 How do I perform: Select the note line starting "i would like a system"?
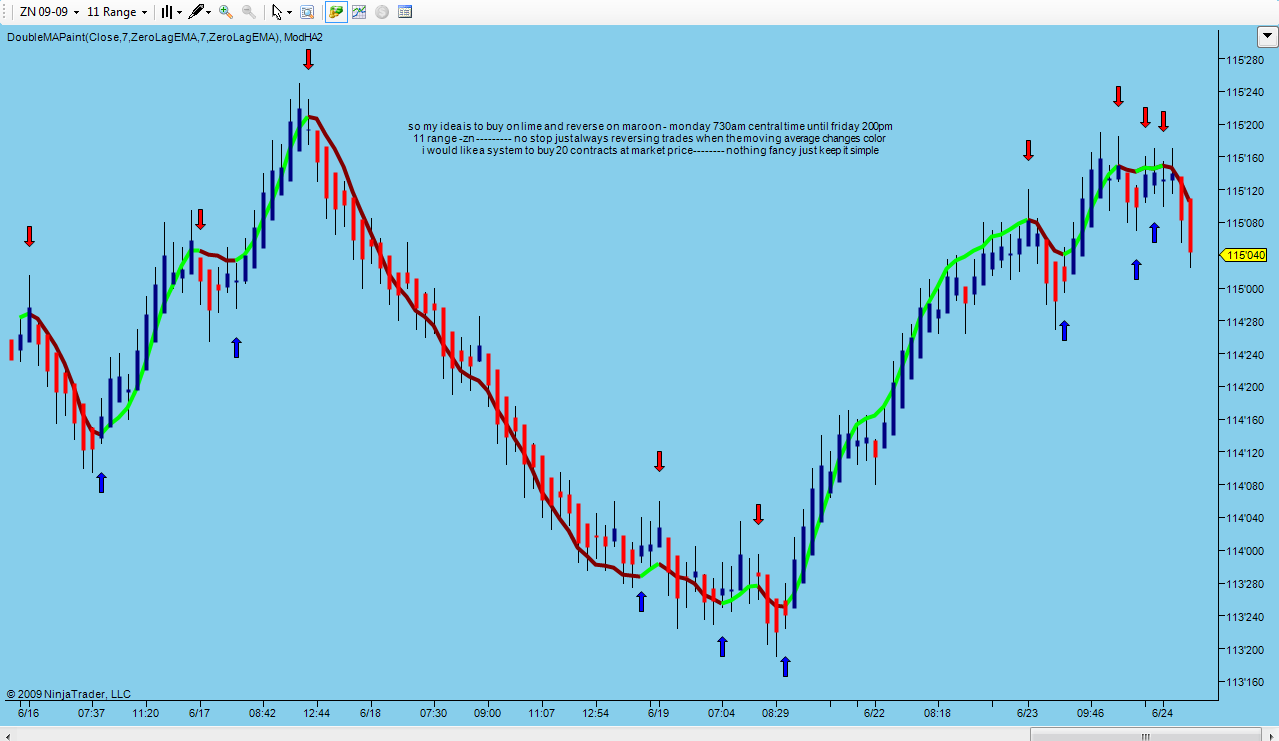650,150
